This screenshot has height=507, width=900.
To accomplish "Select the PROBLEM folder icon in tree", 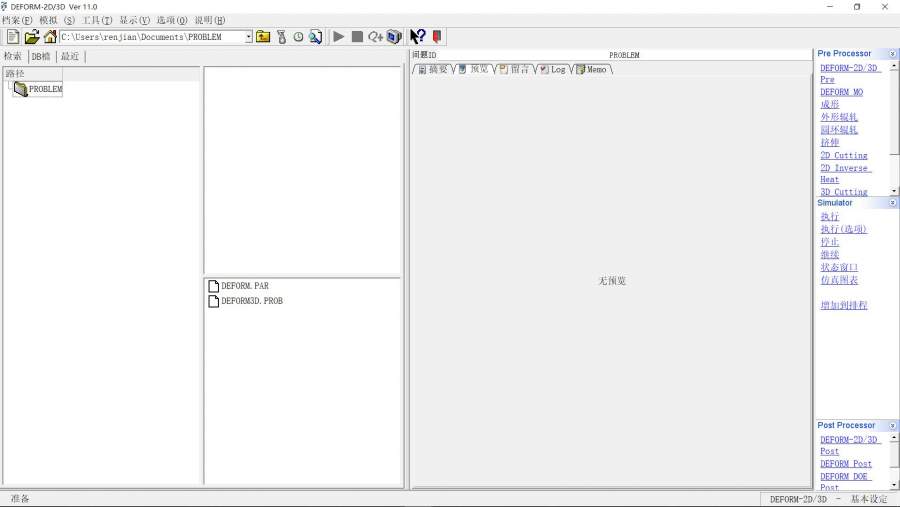I will [x=21, y=89].
